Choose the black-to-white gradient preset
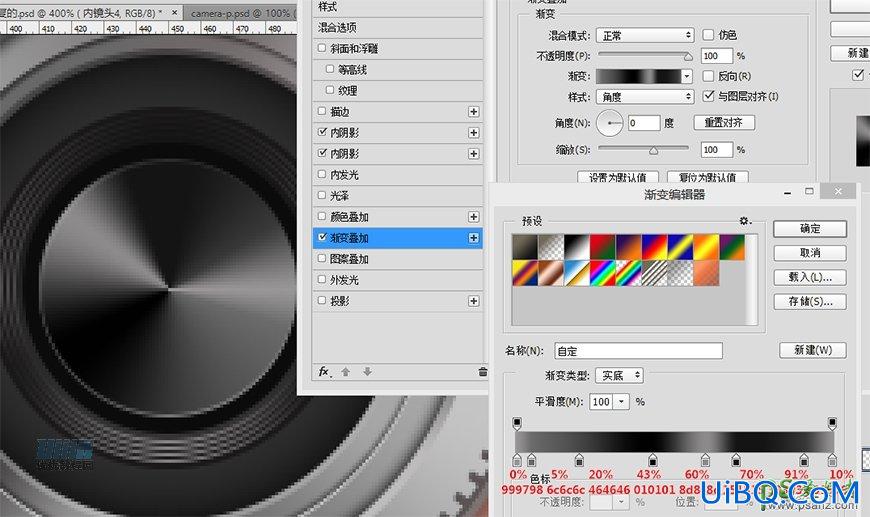The width and height of the screenshot is (870, 517). [576, 247]
